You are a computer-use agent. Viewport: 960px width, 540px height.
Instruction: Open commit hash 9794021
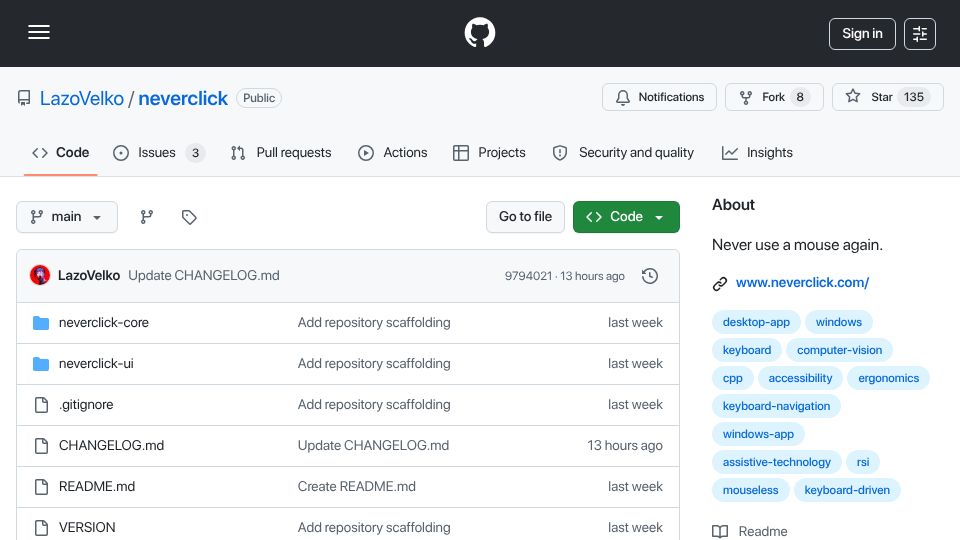coord(528,276)
